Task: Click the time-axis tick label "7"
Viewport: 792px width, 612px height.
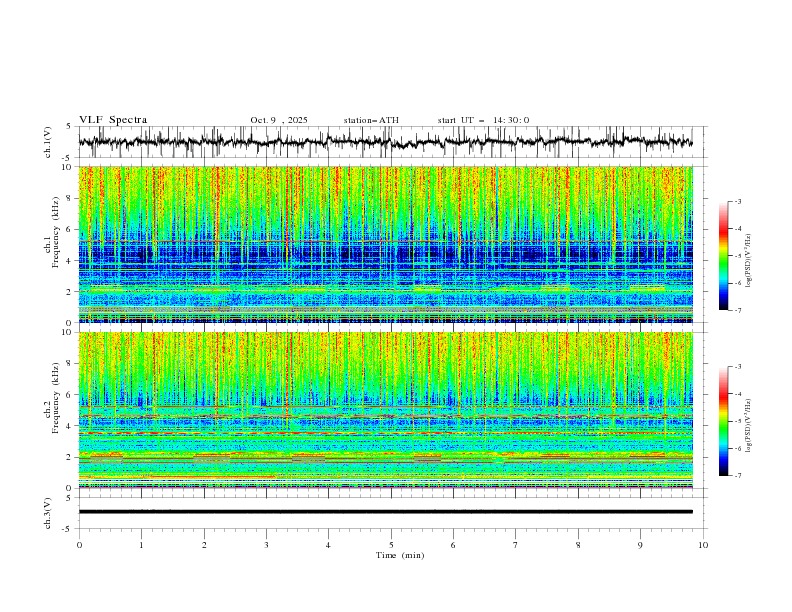Action: coord(516,545)
